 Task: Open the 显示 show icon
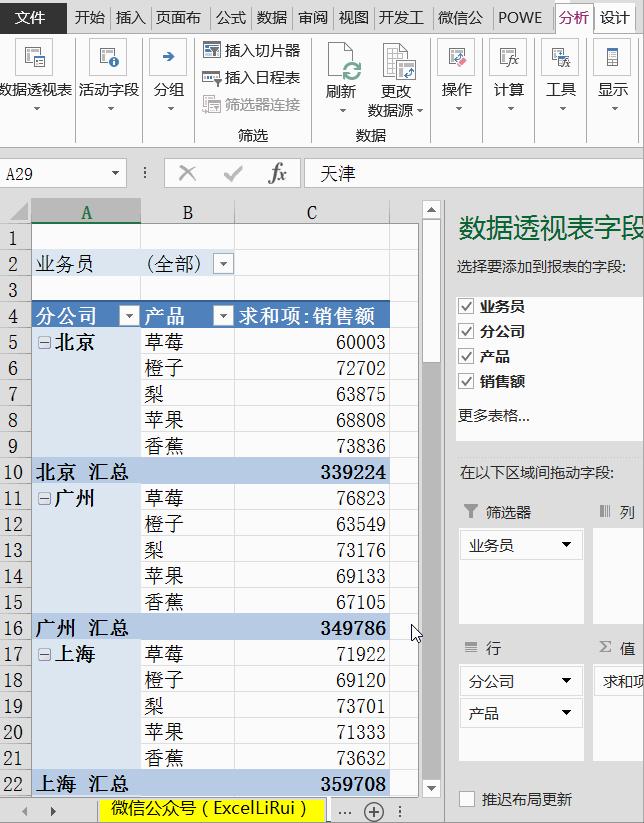click(613, 57)
